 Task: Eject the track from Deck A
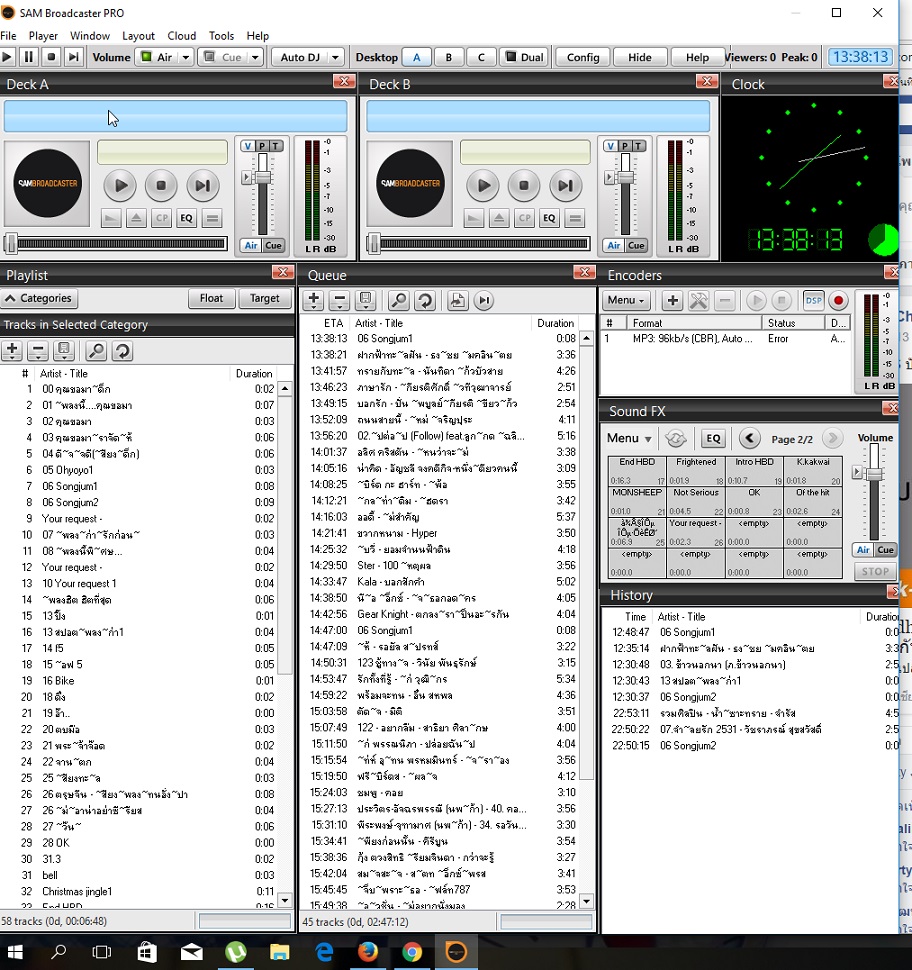136,218
